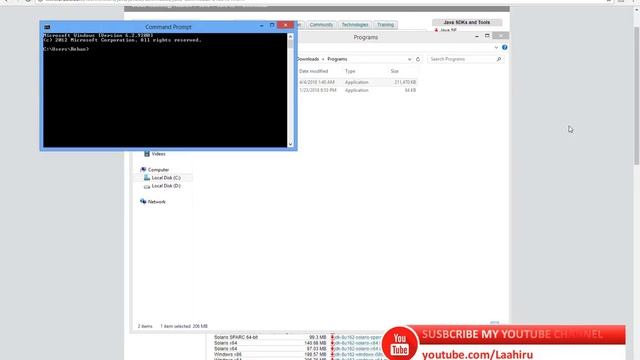Sort by Size column header
Image resolution: width=640 pixels, height=360 pixels.
click(x=394, y=71)
